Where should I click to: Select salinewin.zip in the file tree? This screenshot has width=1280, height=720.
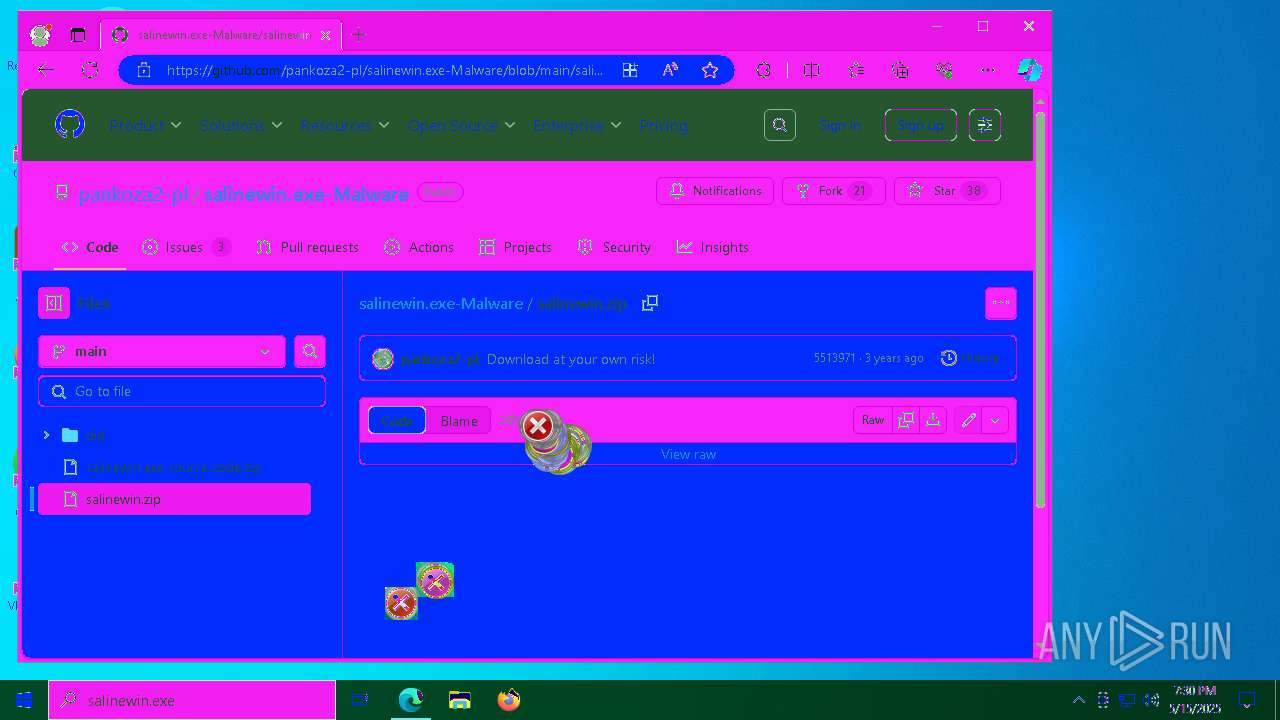(x=174, y=499)
